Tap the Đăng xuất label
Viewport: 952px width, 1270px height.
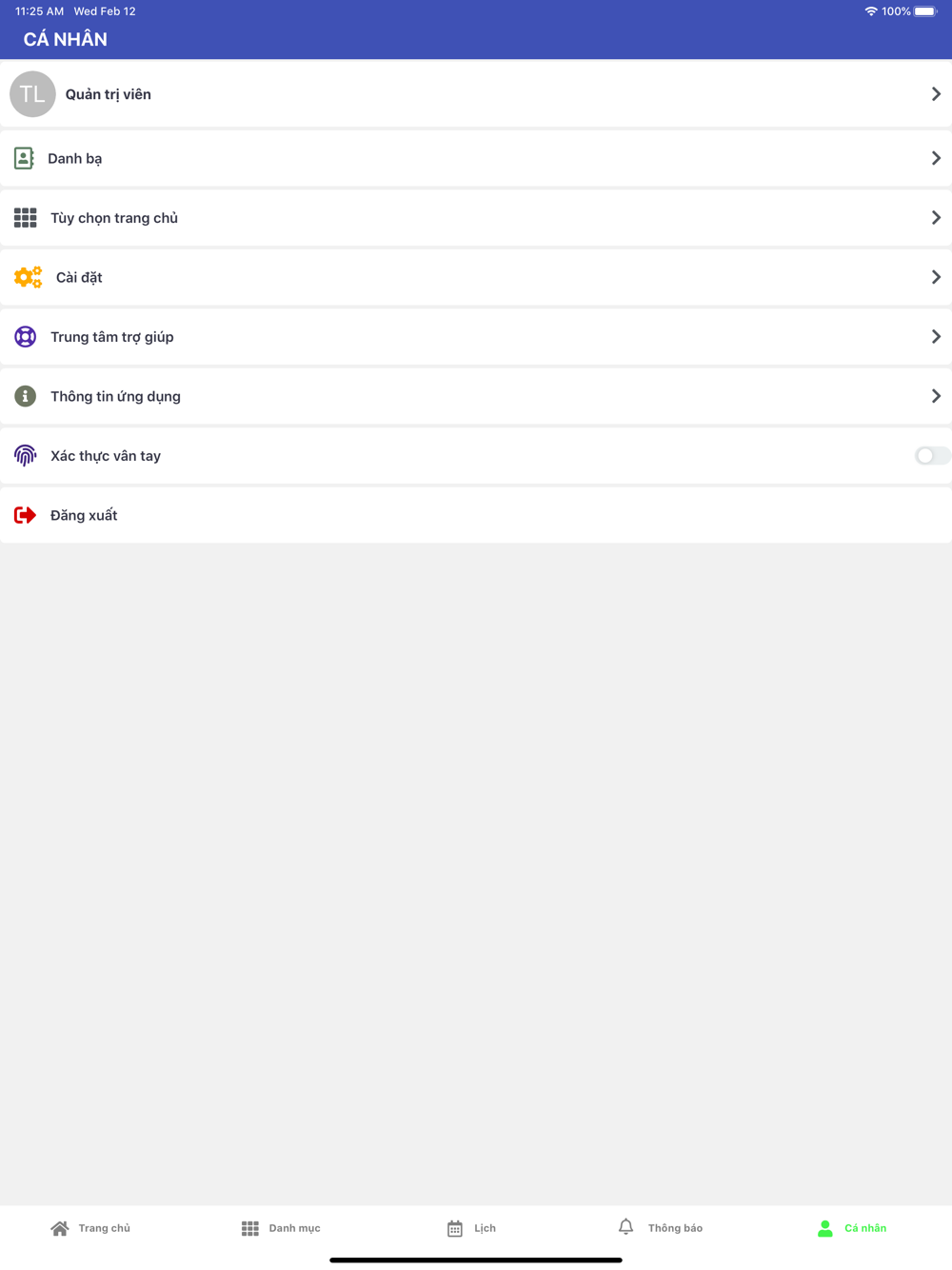coord(84,515)
